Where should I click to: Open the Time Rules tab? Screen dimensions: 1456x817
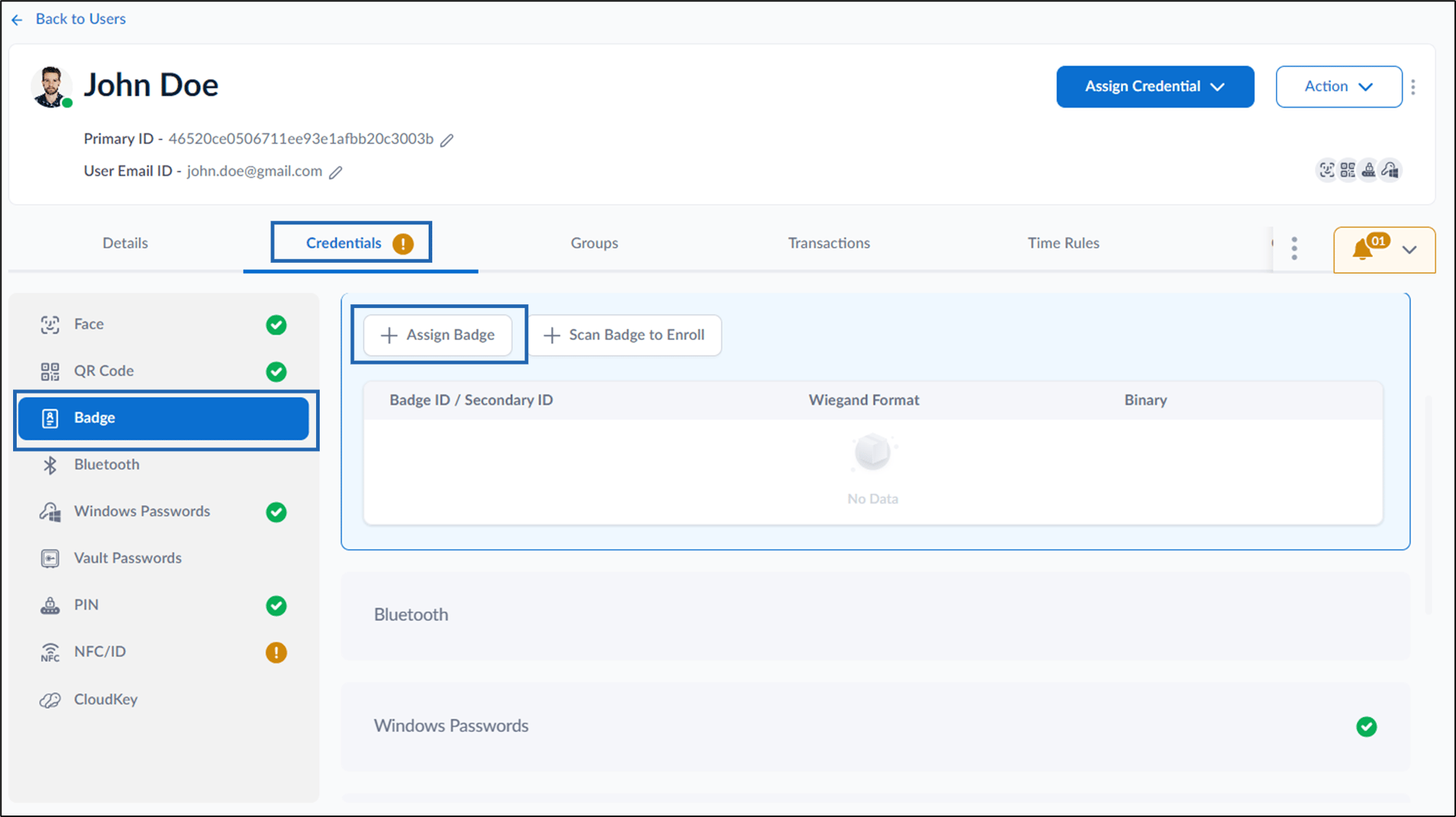tap(1063, 243)
